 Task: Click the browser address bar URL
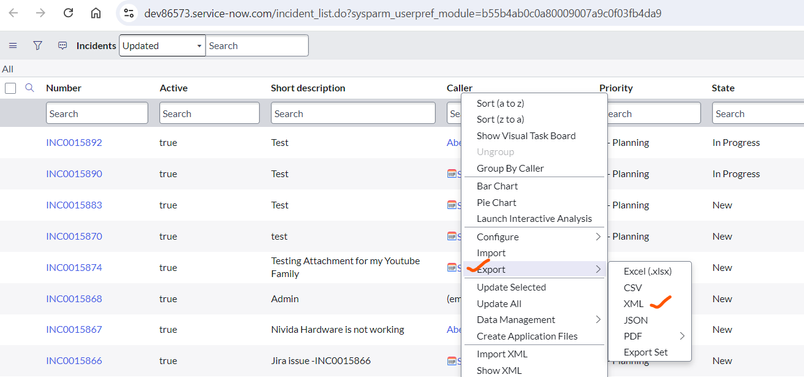click(x=403, y=13)
